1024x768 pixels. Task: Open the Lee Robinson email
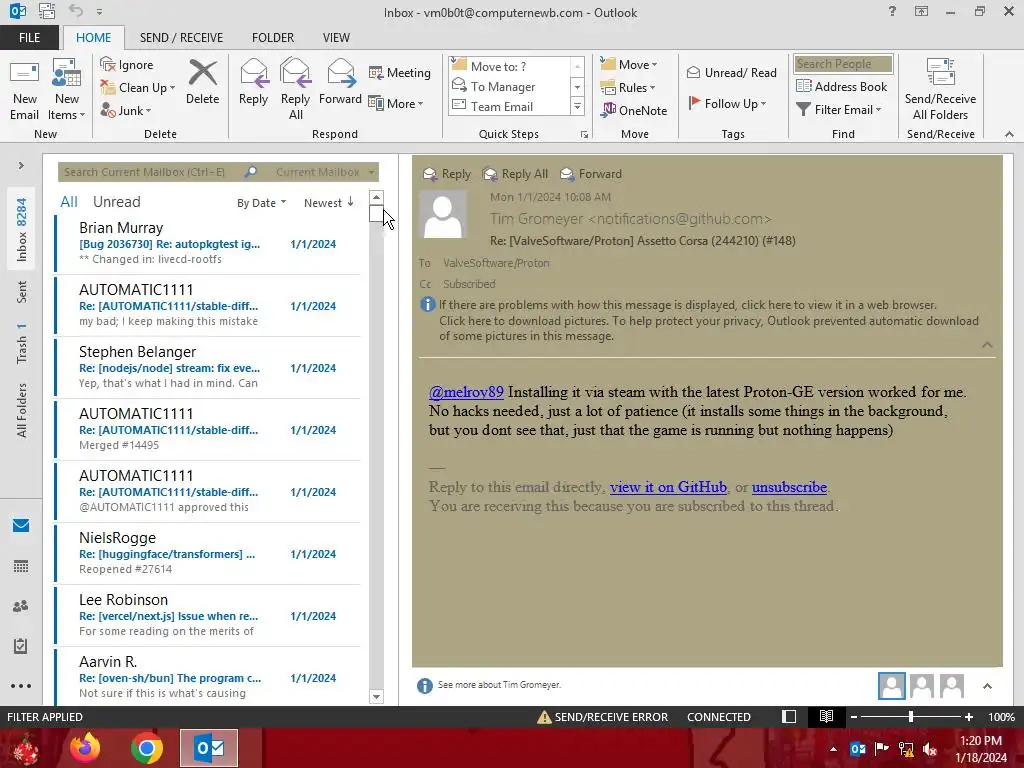(208, 616)
